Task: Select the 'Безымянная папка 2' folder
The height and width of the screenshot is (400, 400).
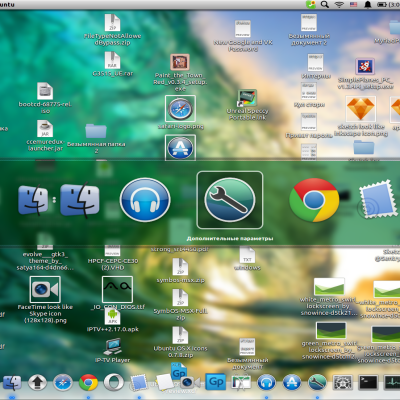Action: 96,139
